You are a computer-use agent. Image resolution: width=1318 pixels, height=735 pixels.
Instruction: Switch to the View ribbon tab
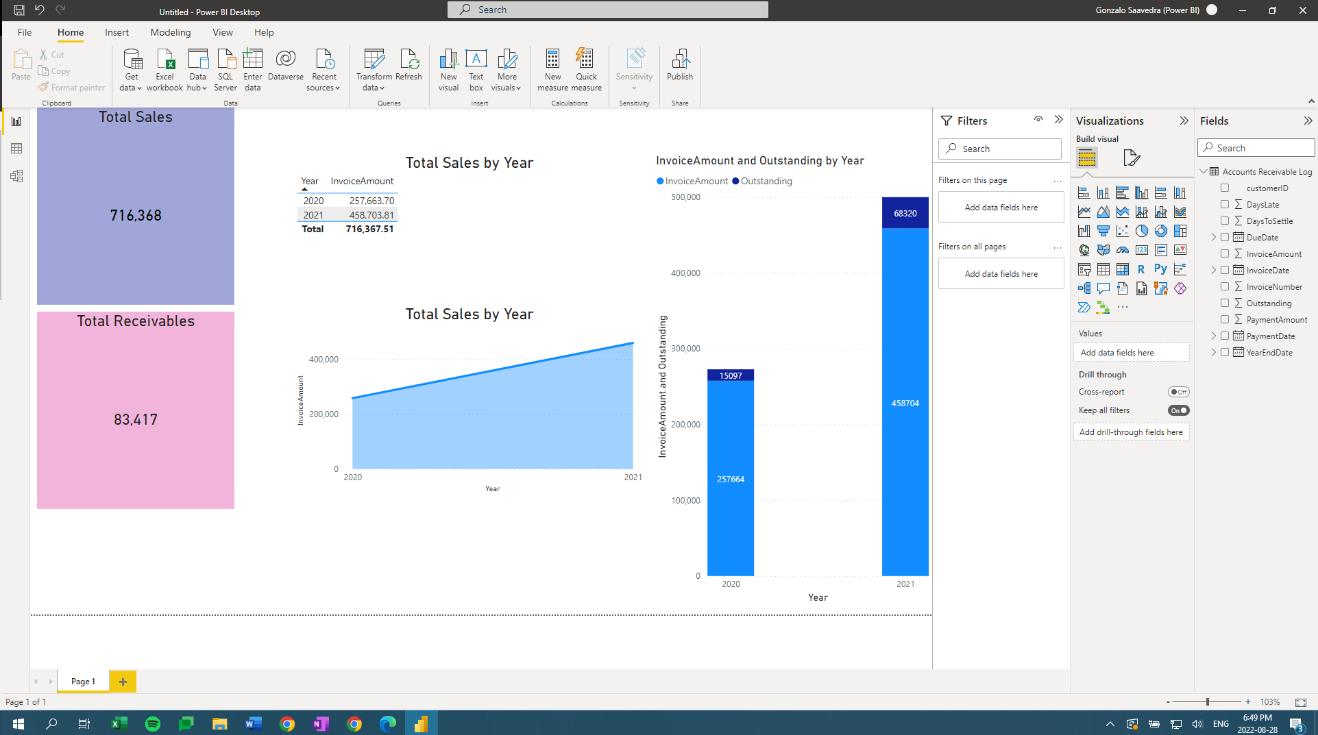click(222, 32)
